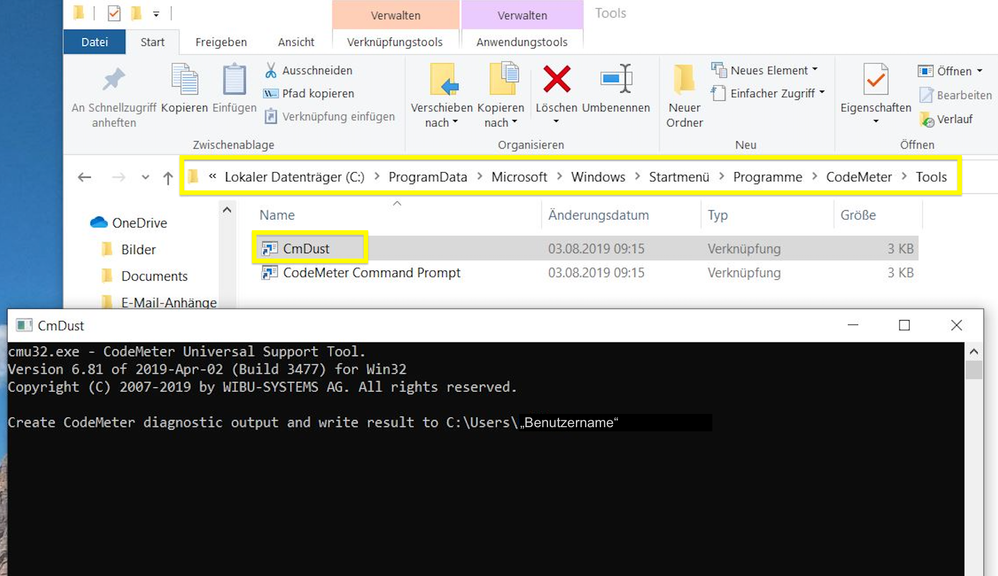This screenshot has width=998, height=576.
Task: Maximize the CmDust console window
Action: (904, 325)
